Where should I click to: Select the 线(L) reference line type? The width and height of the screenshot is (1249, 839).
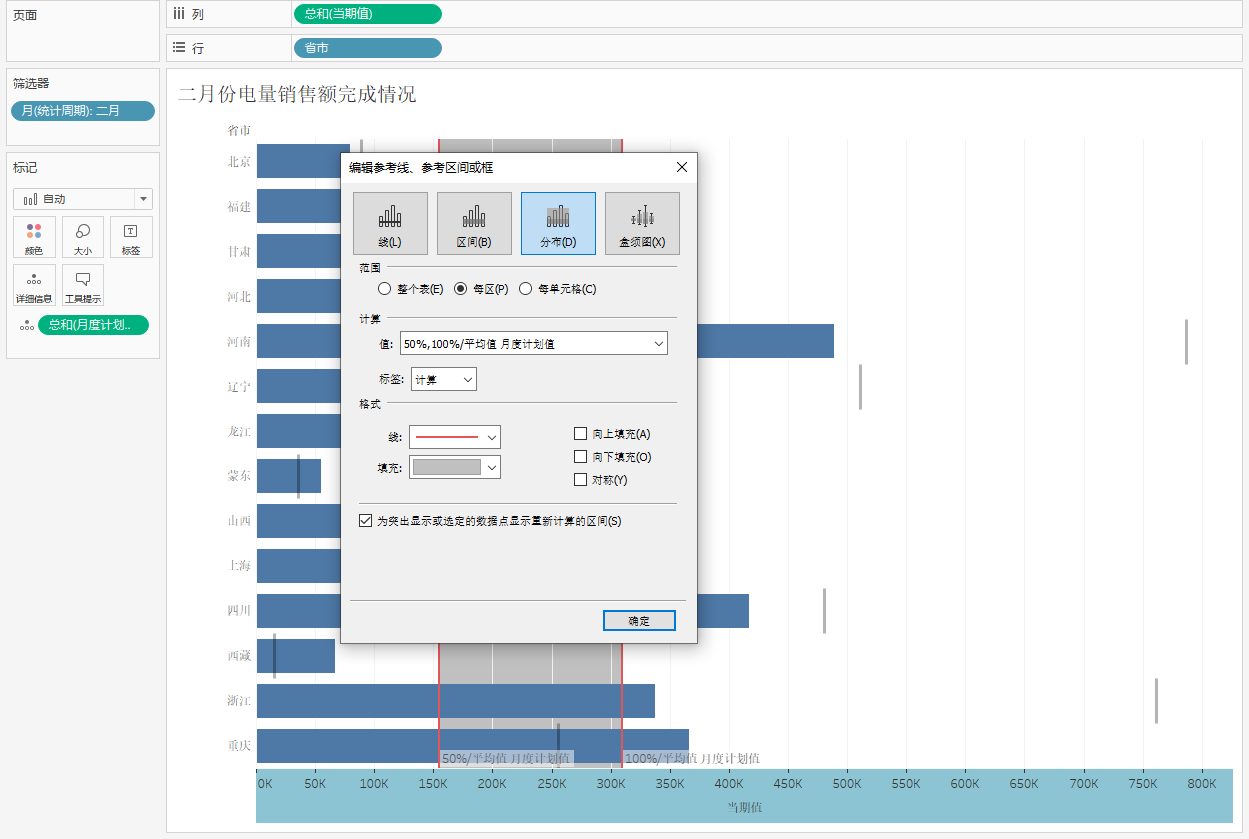[x=390, y=223]
